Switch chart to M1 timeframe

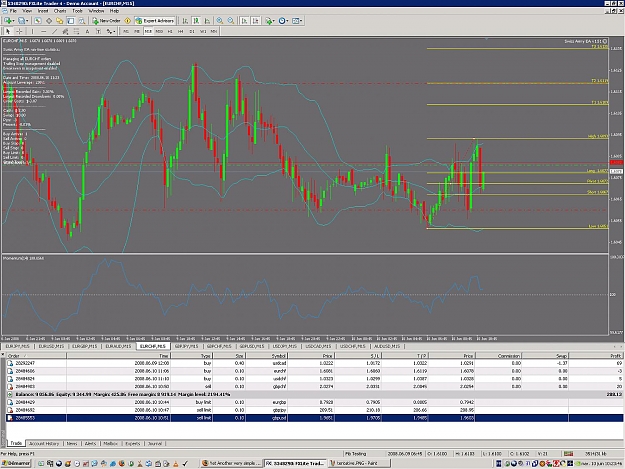click(x=126, y=31)
